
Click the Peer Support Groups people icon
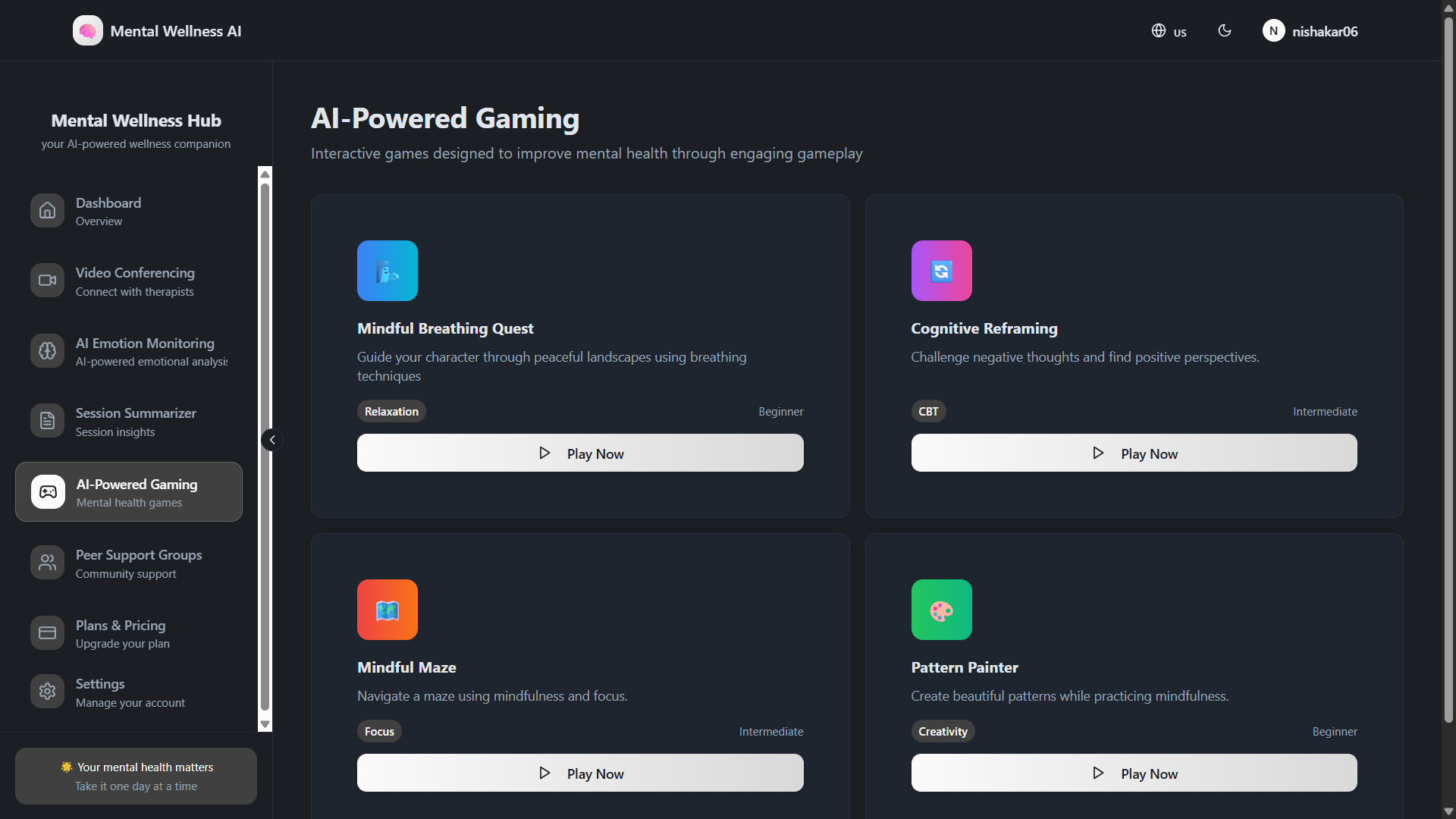pos(47,563)
